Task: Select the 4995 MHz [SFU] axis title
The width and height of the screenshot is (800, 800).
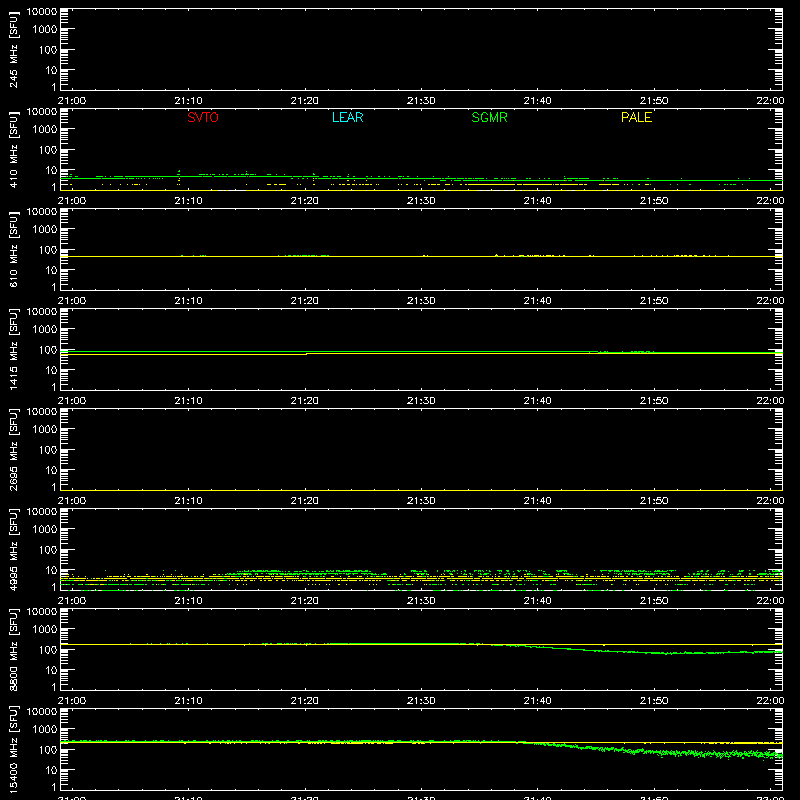Action: 13,549
